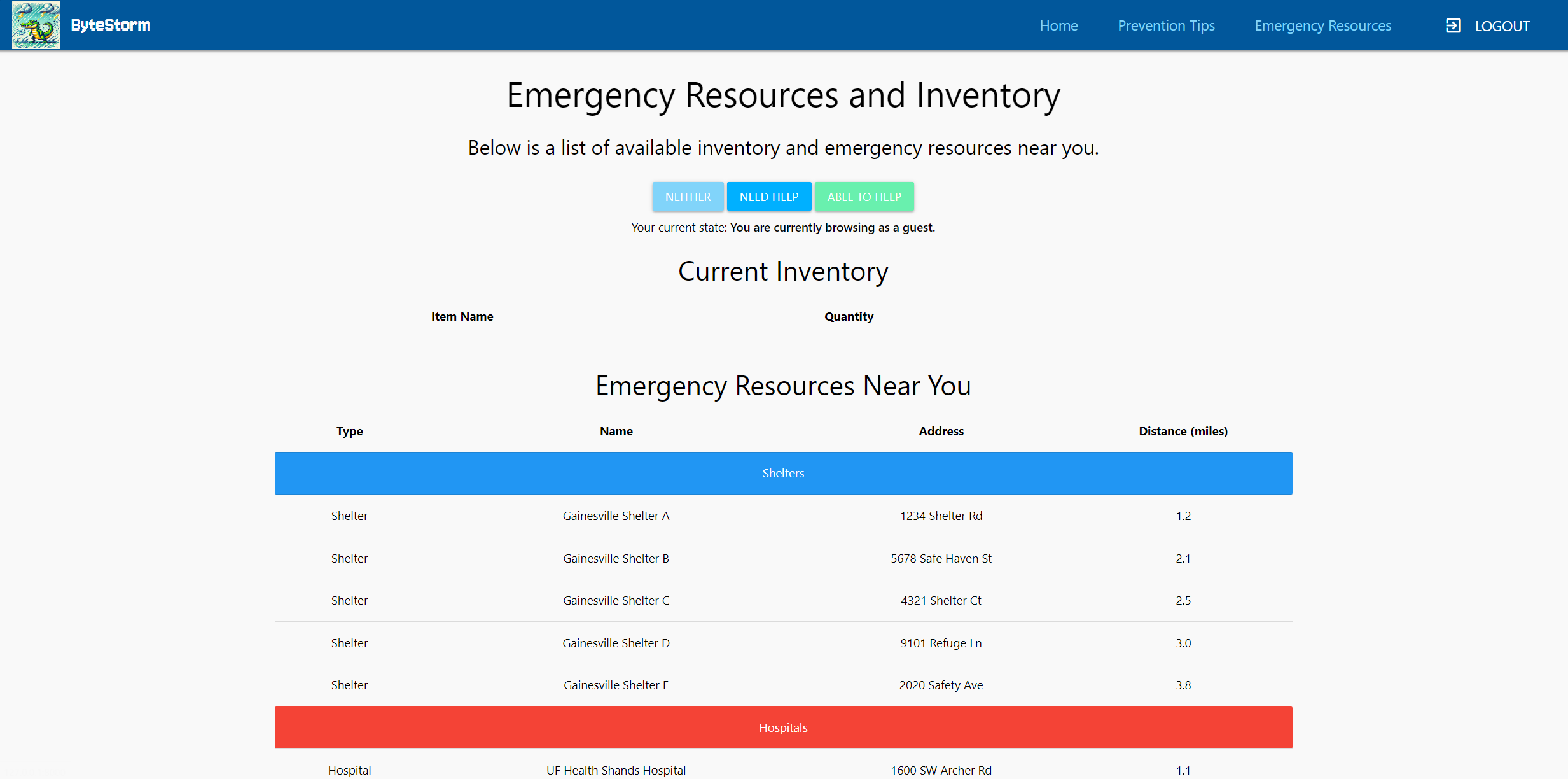Select the Gainesville Shelter A row
Viewport: 1568px width, 779px height.
[616, 516]
